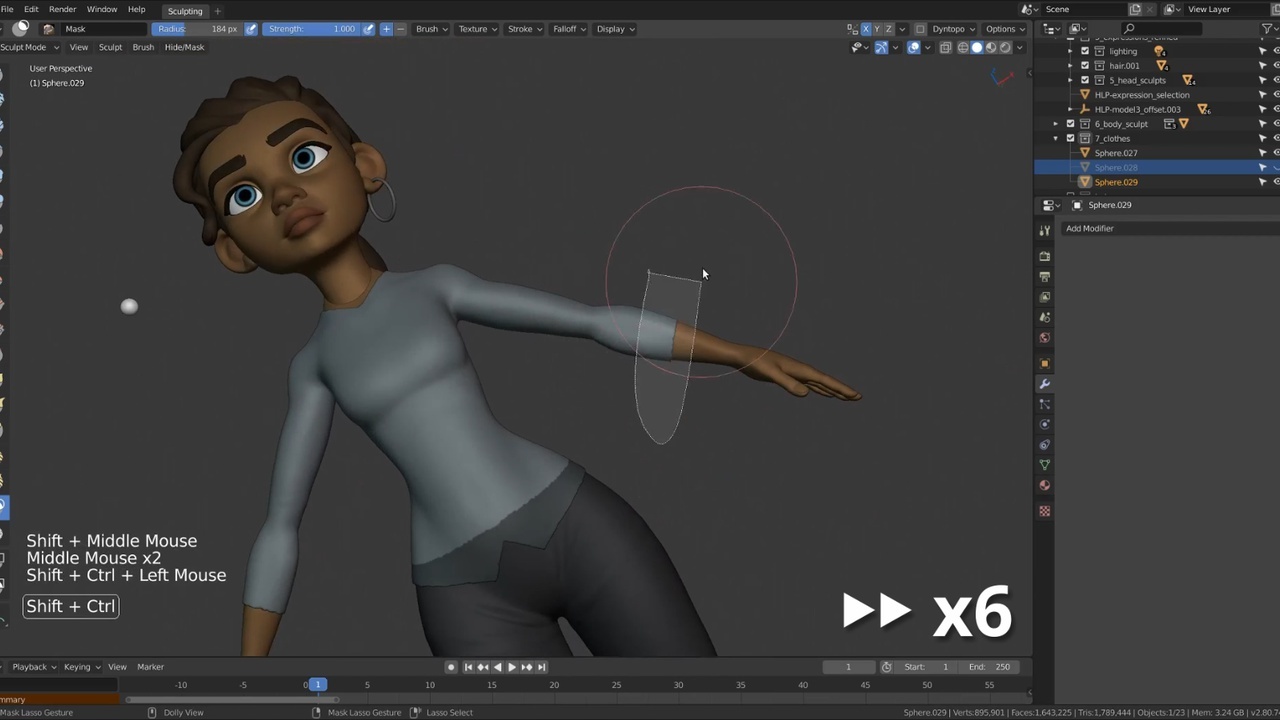Open the Modifiers wrench tab
Screen dimensions: 1280x720
pyautogui.click(x=1045, y=384)
